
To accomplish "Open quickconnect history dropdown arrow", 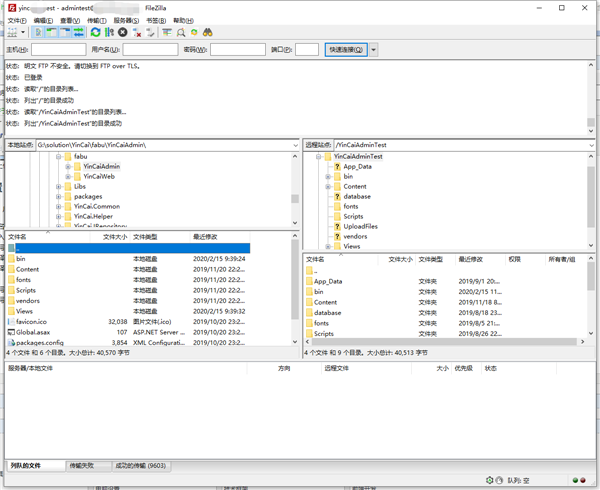I will pyautogui.click(x=374, y=50).
